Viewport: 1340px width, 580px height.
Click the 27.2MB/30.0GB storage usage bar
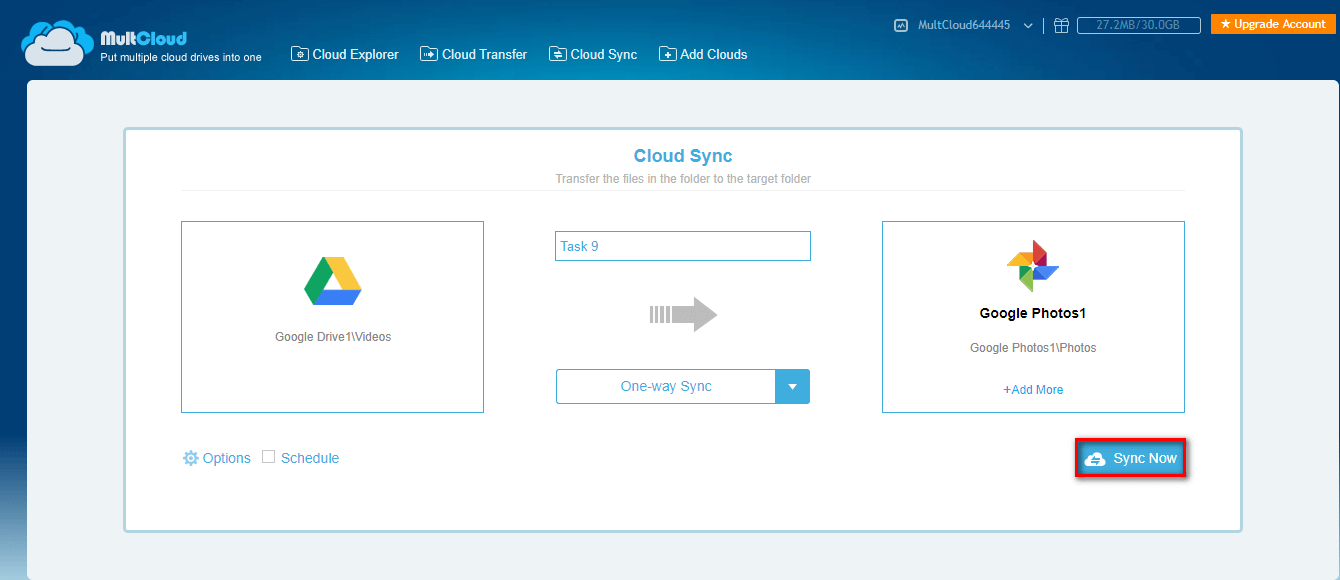pos(1139,25)
